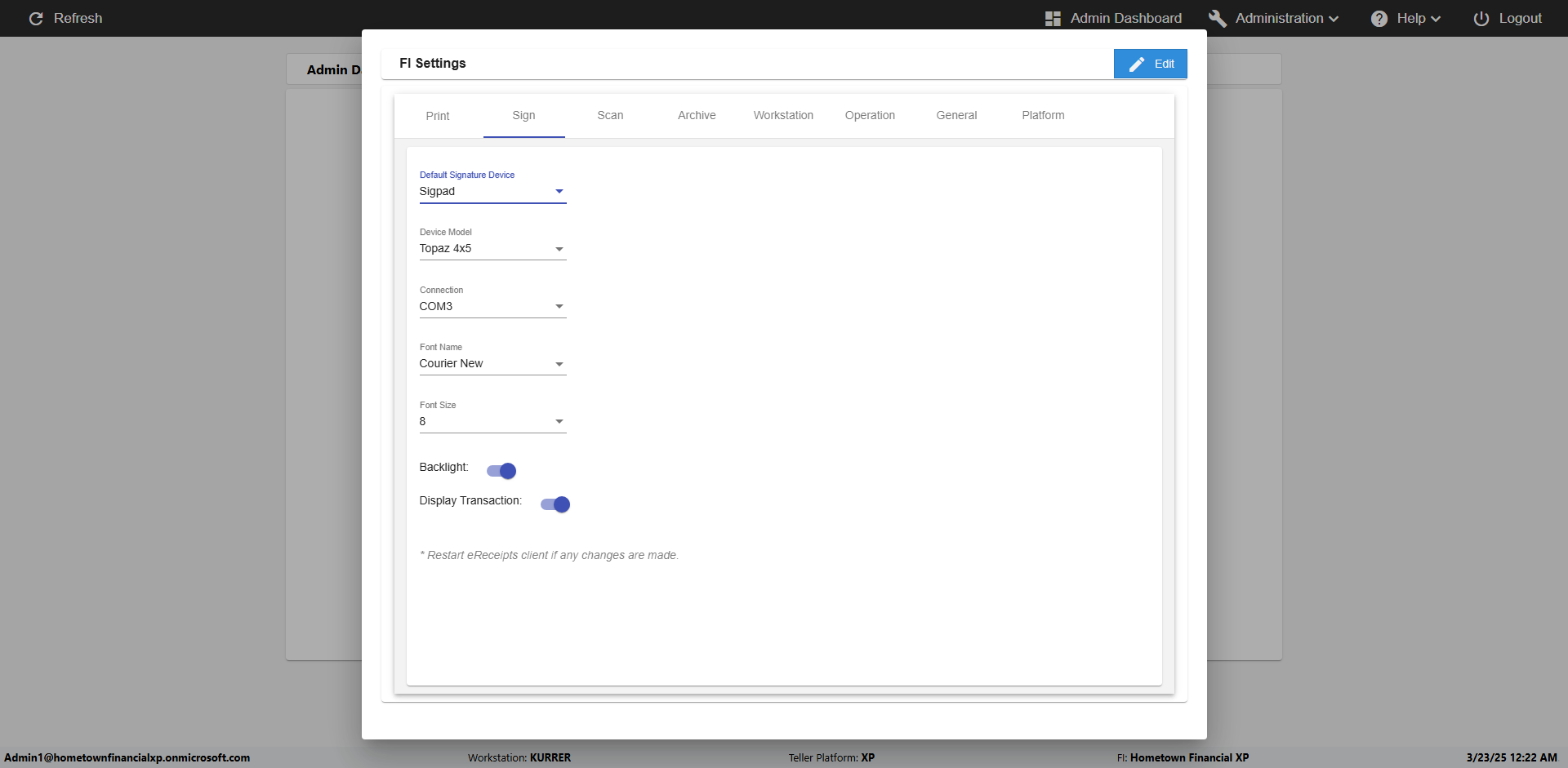This screenshot has width=1568, height=768.
Task: Open the Help menu
Action: click(x=1405, y=18)
